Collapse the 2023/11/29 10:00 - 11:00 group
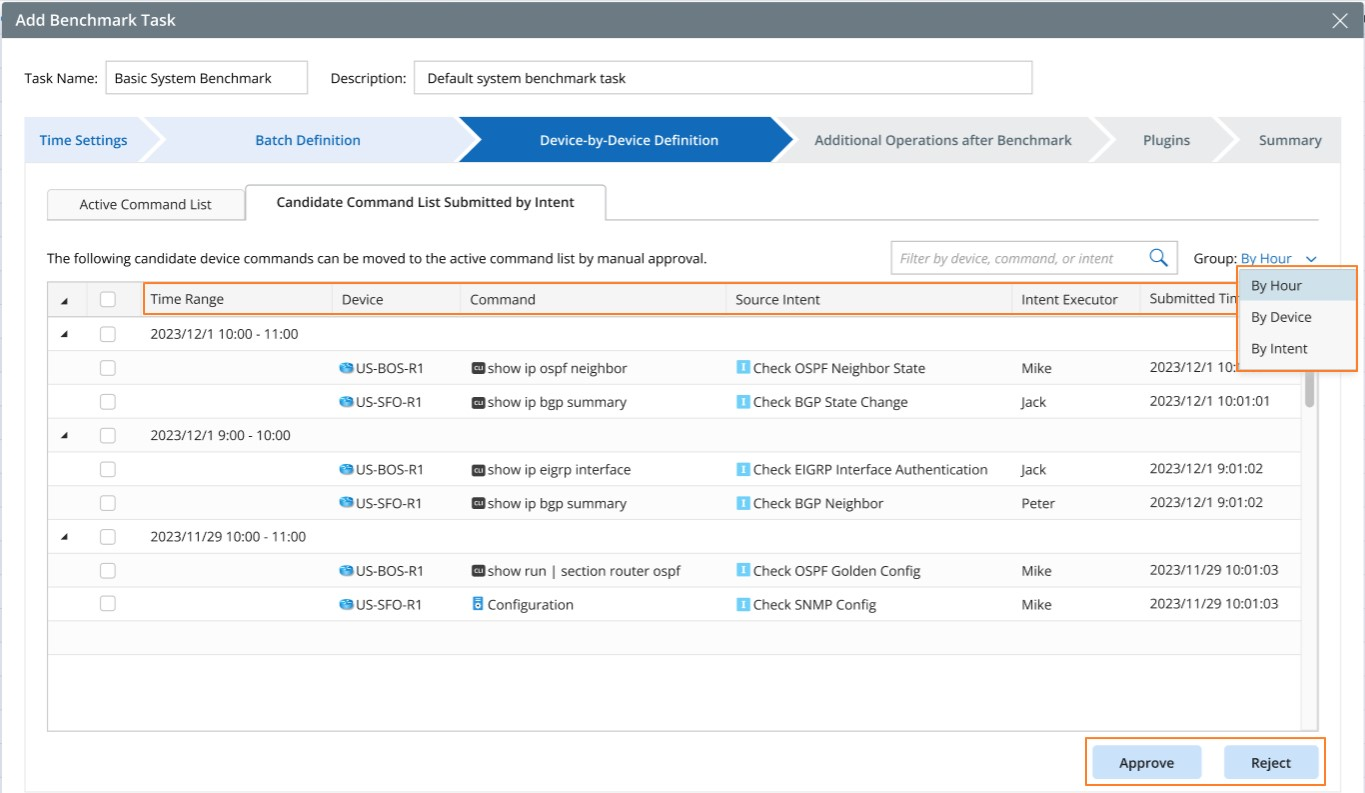1365x793 pixels. [65, 537]
